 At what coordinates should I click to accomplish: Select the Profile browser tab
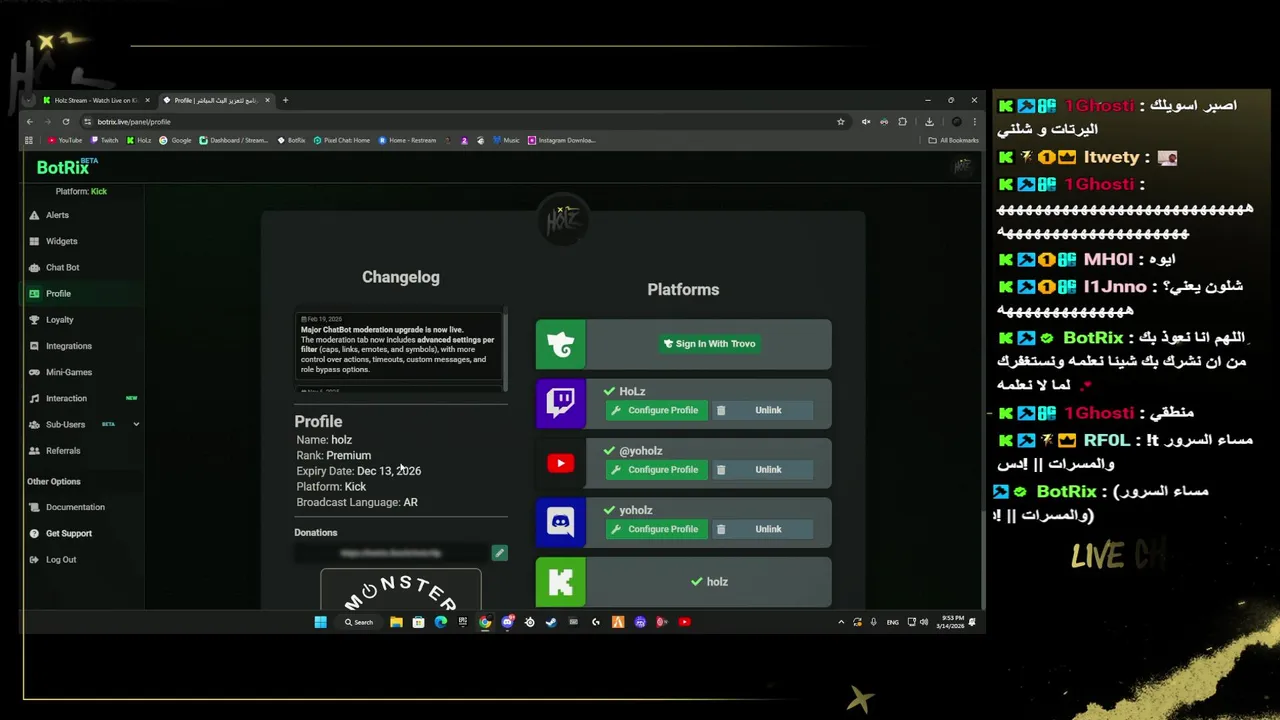coord(215,100)
